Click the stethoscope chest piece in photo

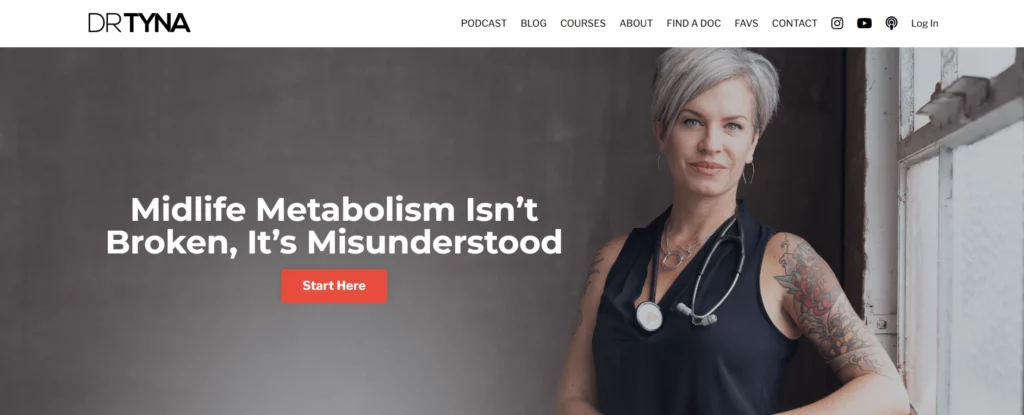[649, 316]
